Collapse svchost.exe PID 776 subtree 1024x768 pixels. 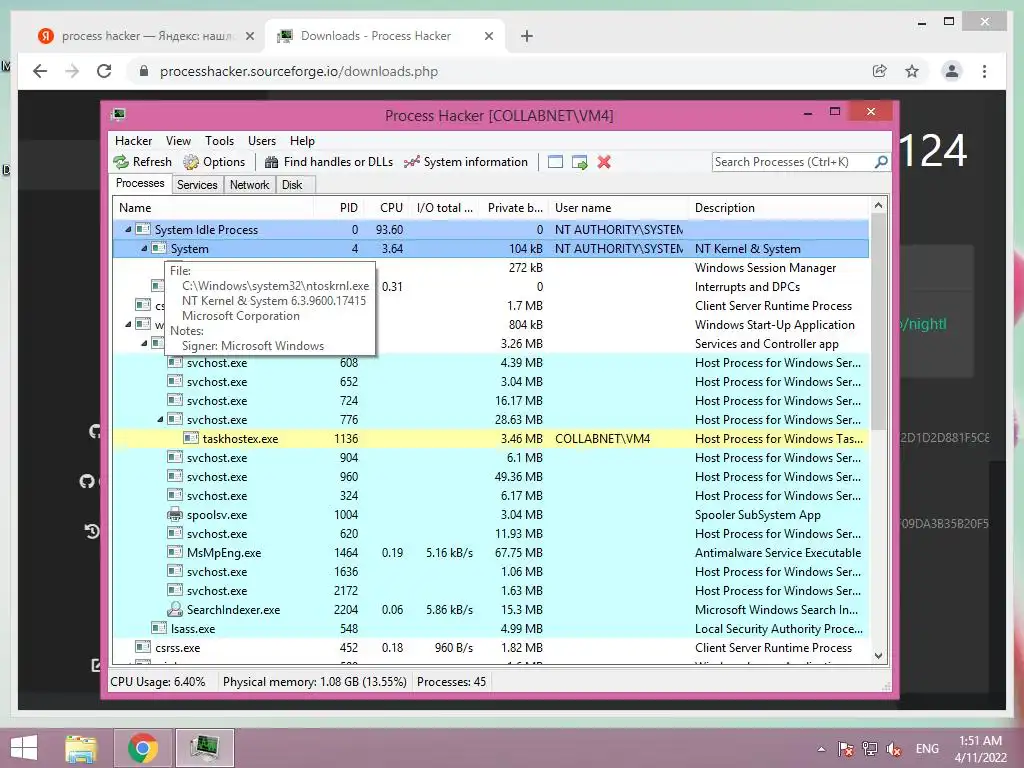tap(160, 419)
